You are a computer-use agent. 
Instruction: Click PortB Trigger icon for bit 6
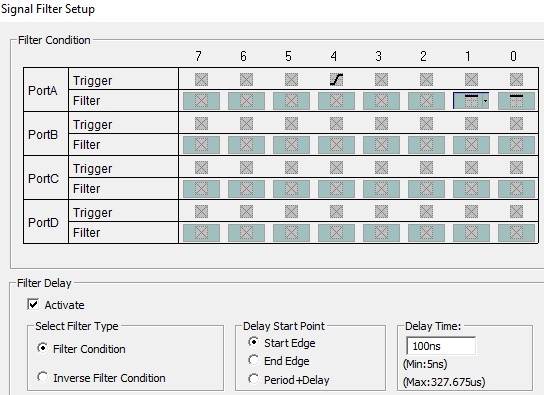pyautogui.click(x=246, y=123)
